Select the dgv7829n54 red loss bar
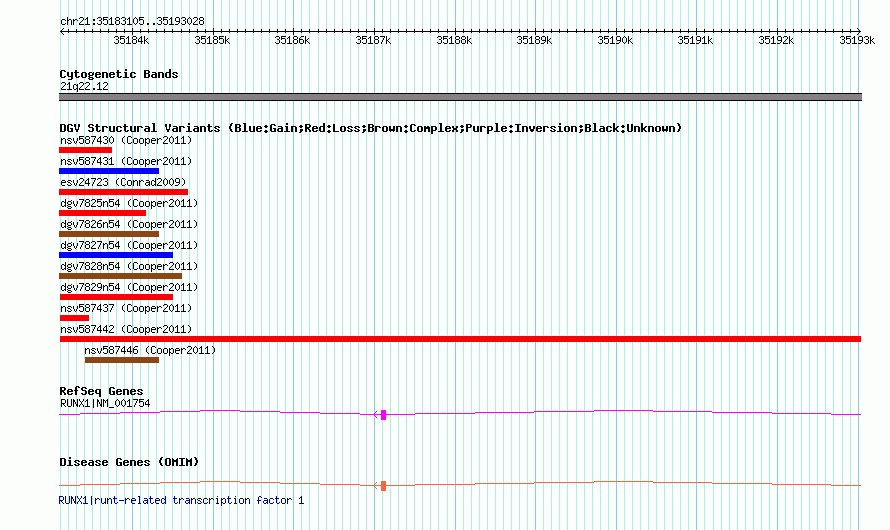The height and width of the screenshot is (530, 890). click(116, 297)
